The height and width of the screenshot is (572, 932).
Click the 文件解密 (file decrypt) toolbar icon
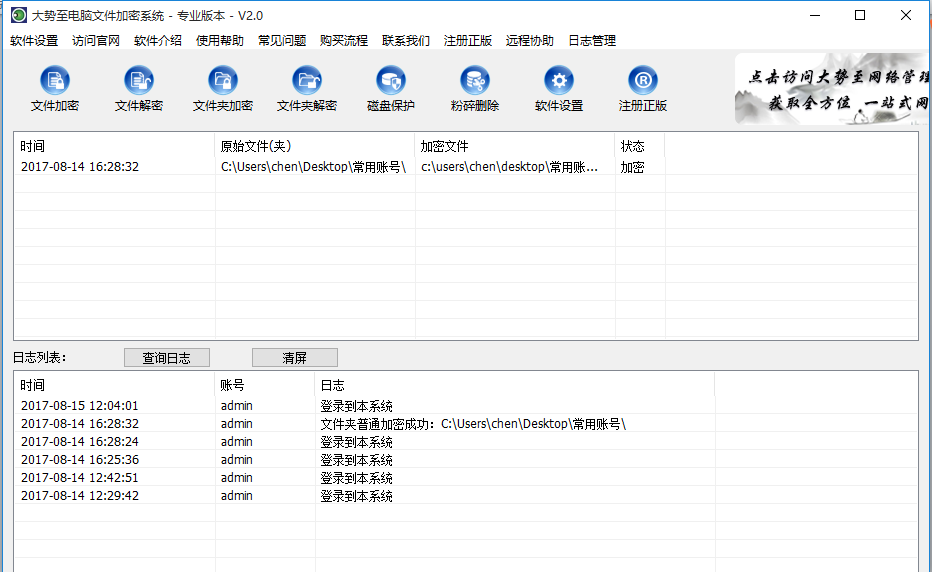(x=139, y=82)
